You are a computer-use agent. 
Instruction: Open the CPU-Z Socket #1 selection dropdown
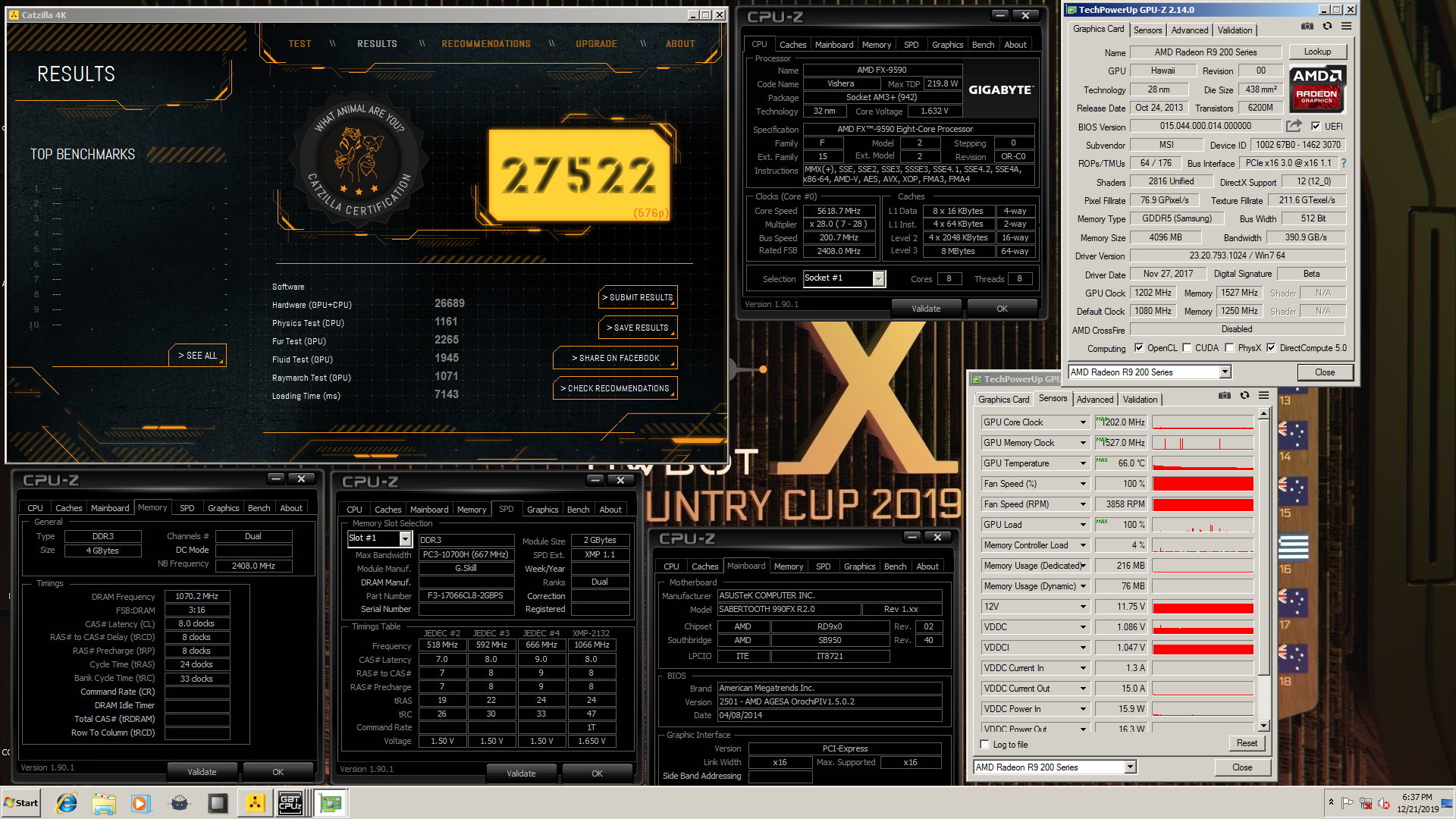click(878, 279)
